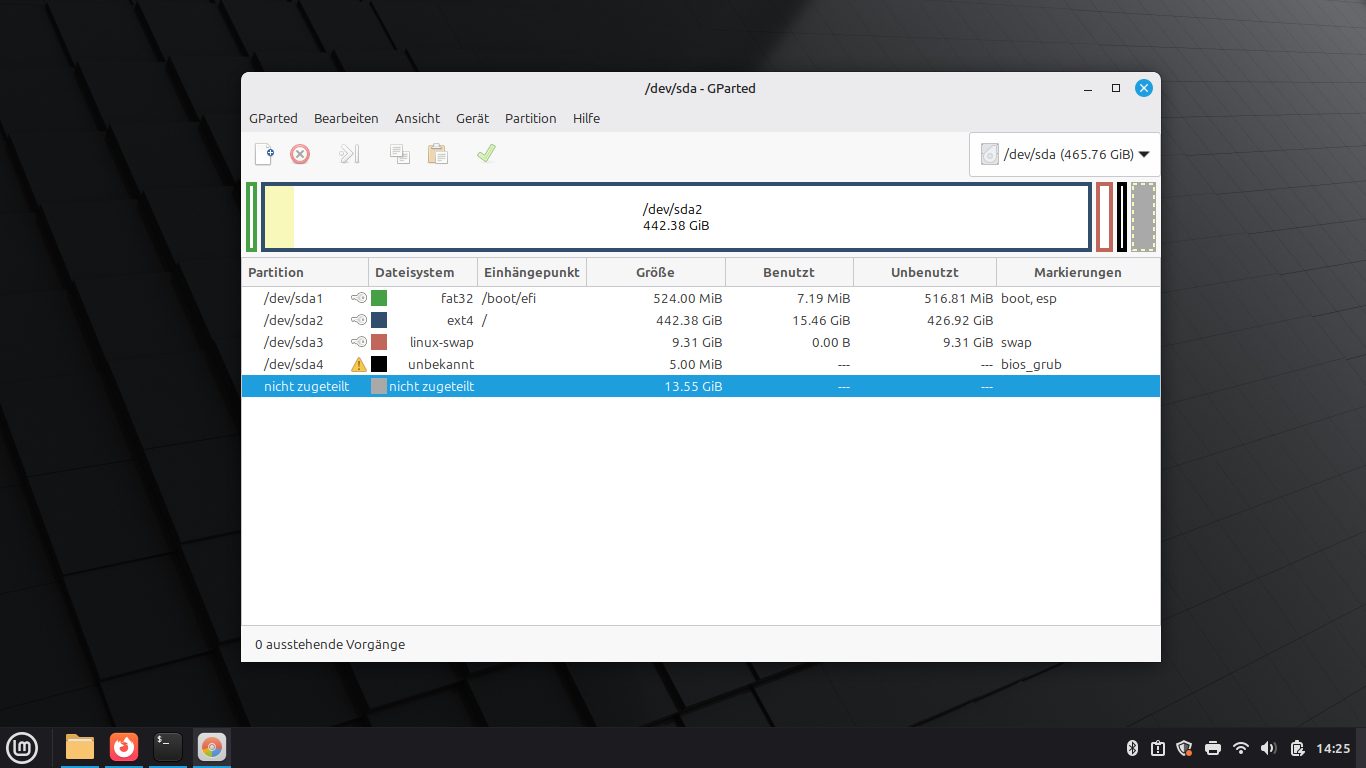Click the new partition toolbar icon

point(264,154)
